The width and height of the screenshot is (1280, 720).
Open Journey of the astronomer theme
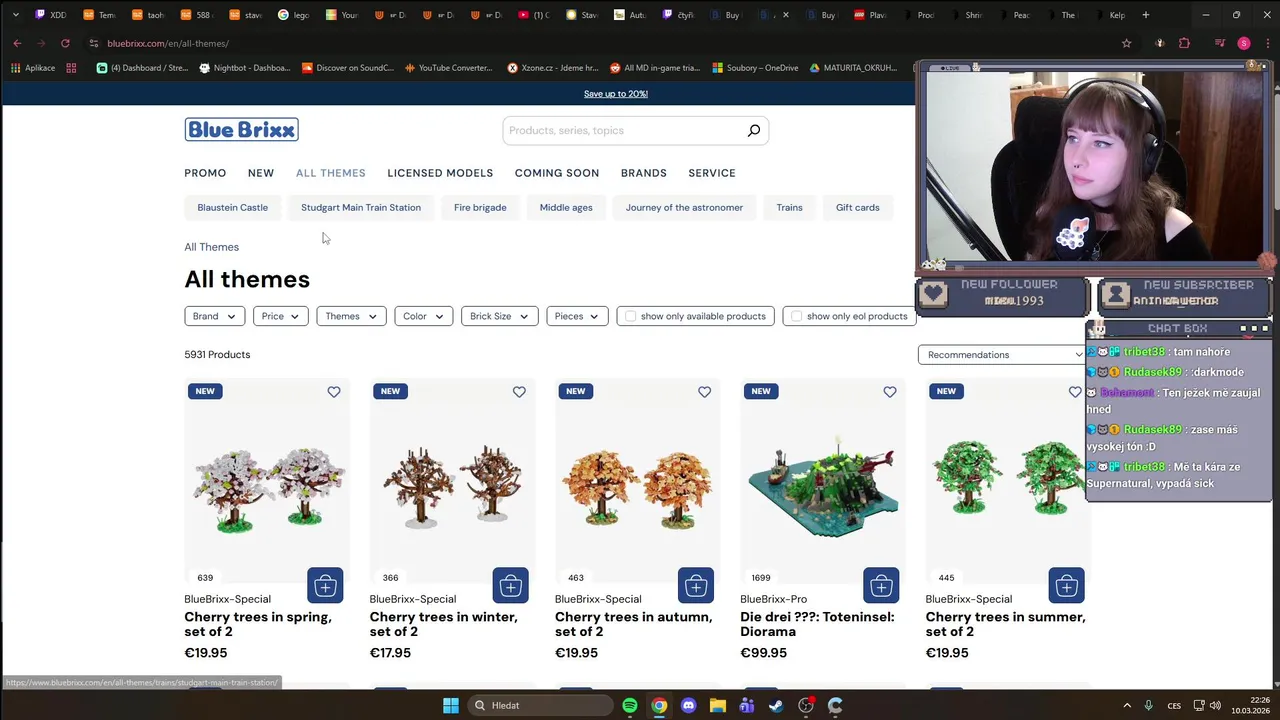click(x=684, y=207)
